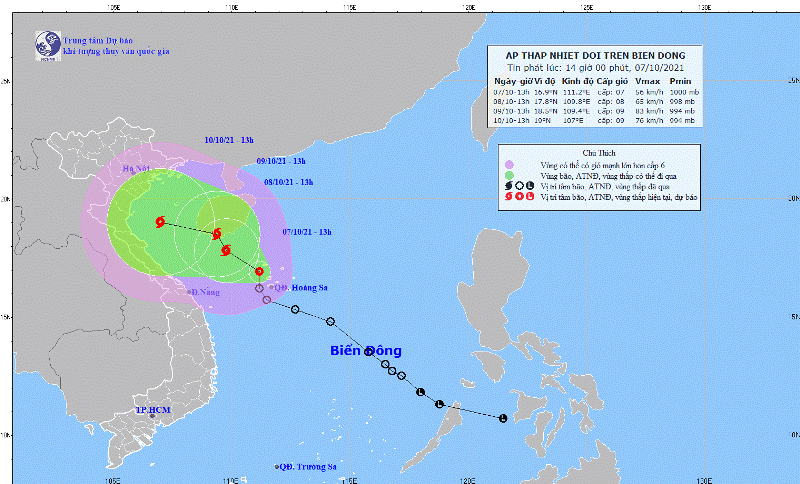The height and width of the screenshot is (484, 800).
Task: Click the easternmost black L low-pressure marker
Action: click(x=503, y=418)
